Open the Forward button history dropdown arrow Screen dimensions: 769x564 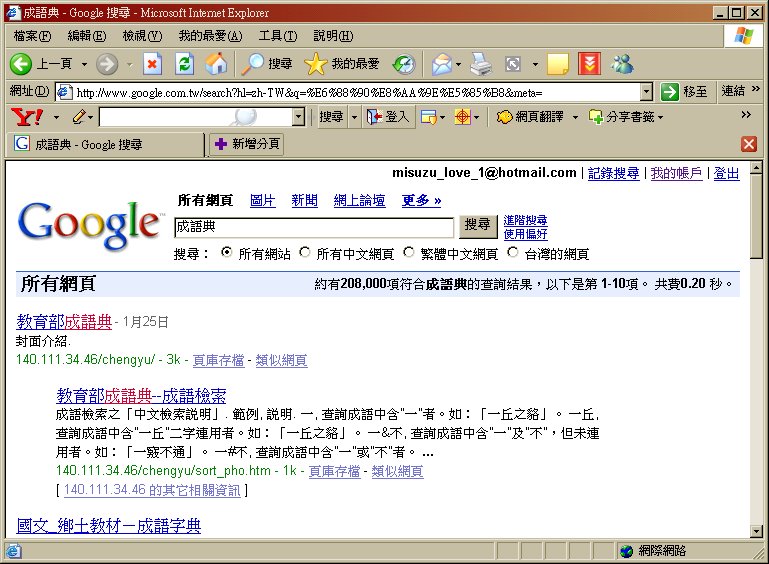[x=130, y=64]
